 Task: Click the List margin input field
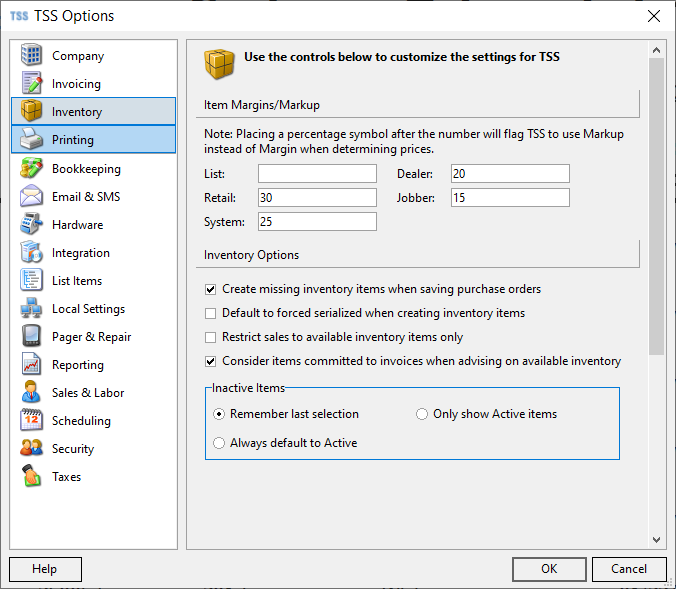tap(317, 174)
